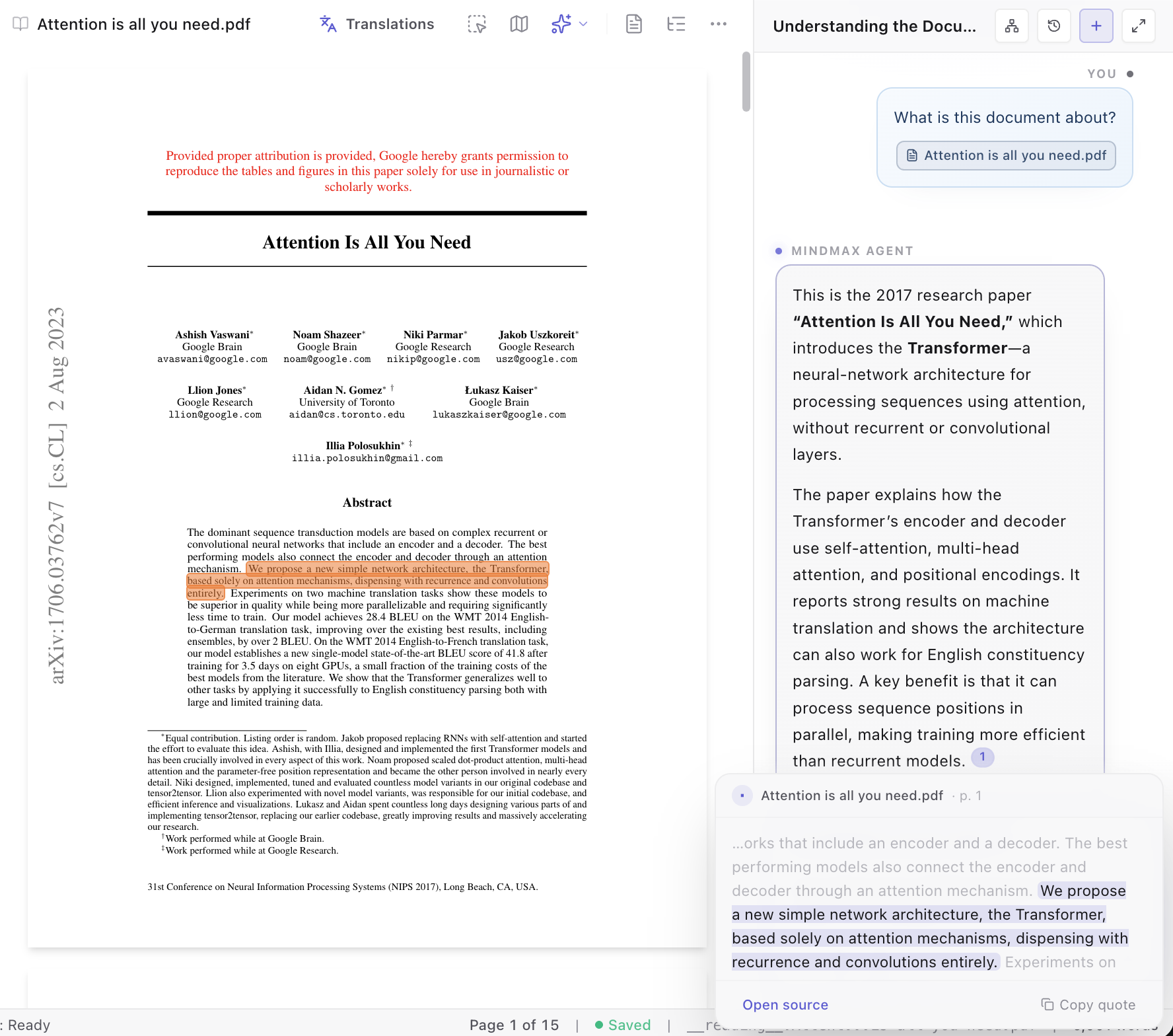Start a new chat with plus button
The image size is (1173, 1036).
coord(1096,26)
